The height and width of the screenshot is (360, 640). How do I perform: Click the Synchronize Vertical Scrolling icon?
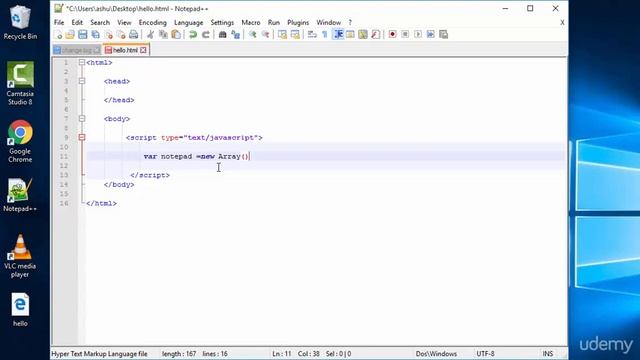(282, 35)
